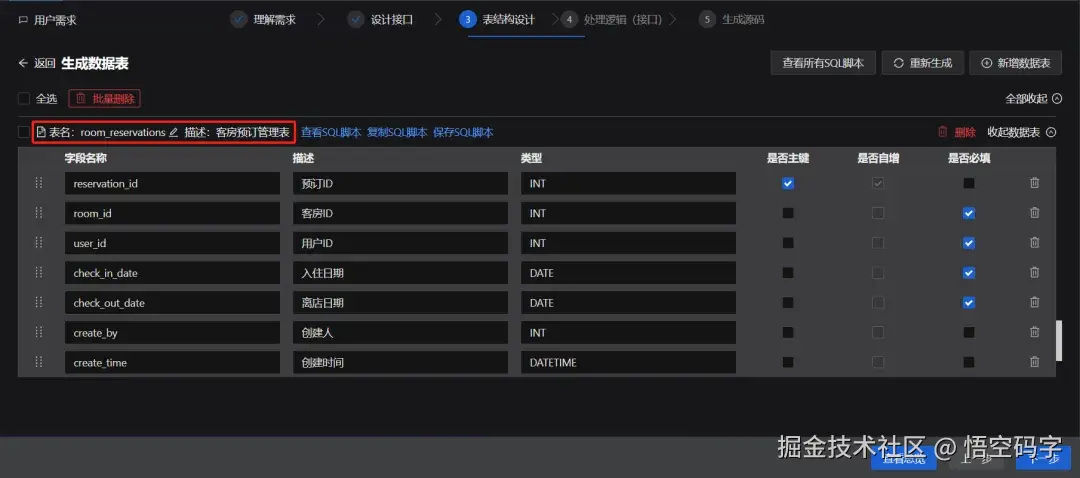1080x478 pixels.
Task: Click the 重新生成 button
Action: pyautogui.click(x=922, y=63)
